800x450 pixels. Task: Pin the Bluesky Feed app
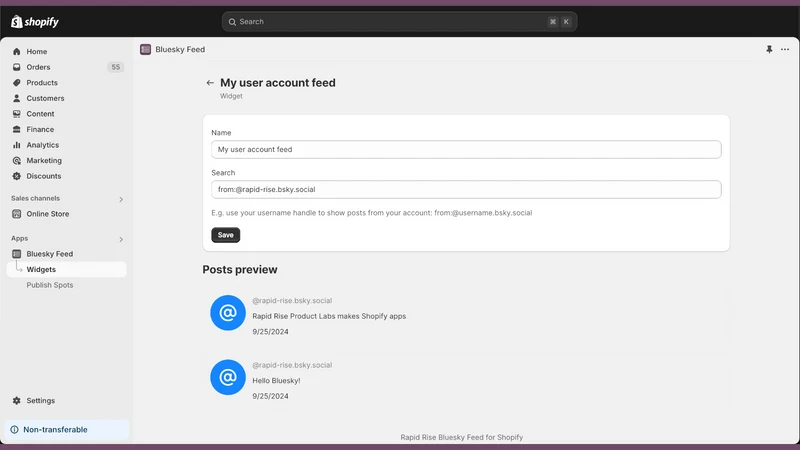point(769,49)
